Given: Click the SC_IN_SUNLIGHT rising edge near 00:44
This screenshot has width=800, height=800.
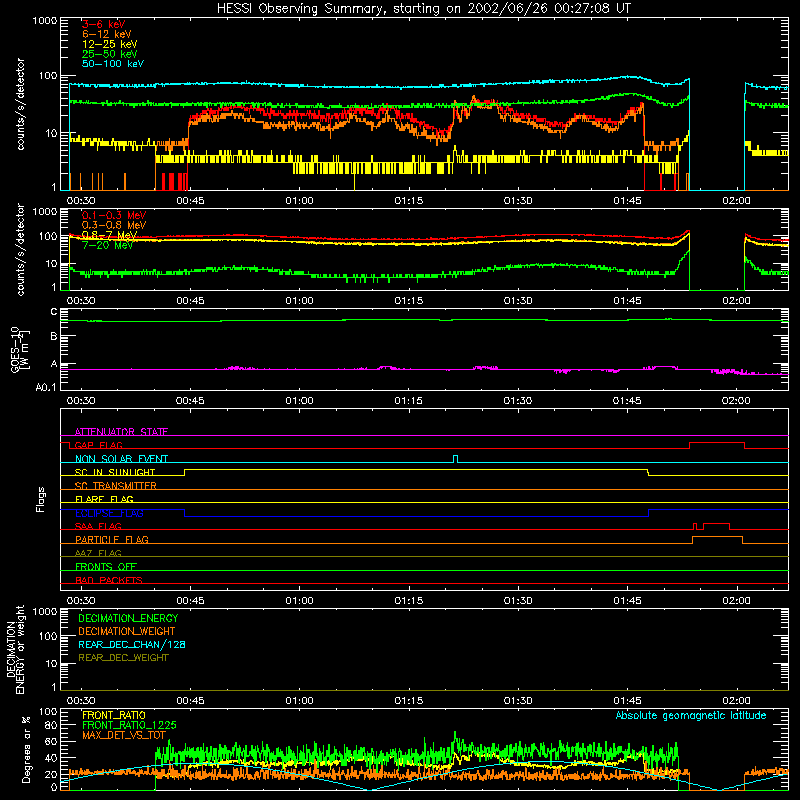Looking at the screenshot, I should click(x=185, y=472).
